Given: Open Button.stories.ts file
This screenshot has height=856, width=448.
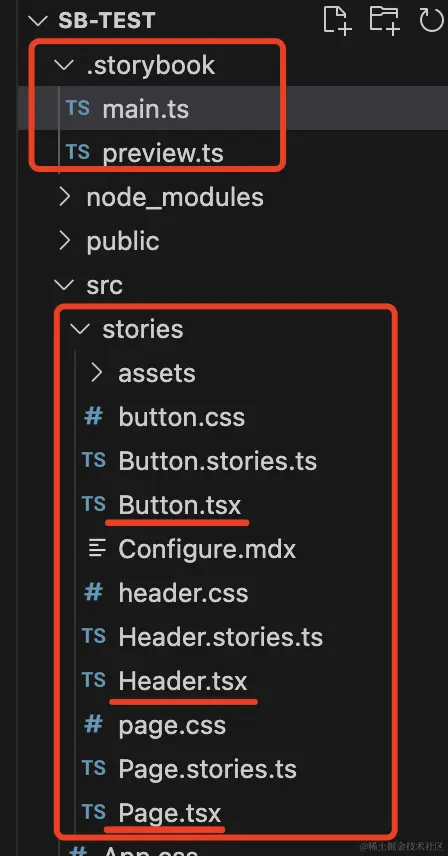Looking at the screenshot, I should [217, 461].
